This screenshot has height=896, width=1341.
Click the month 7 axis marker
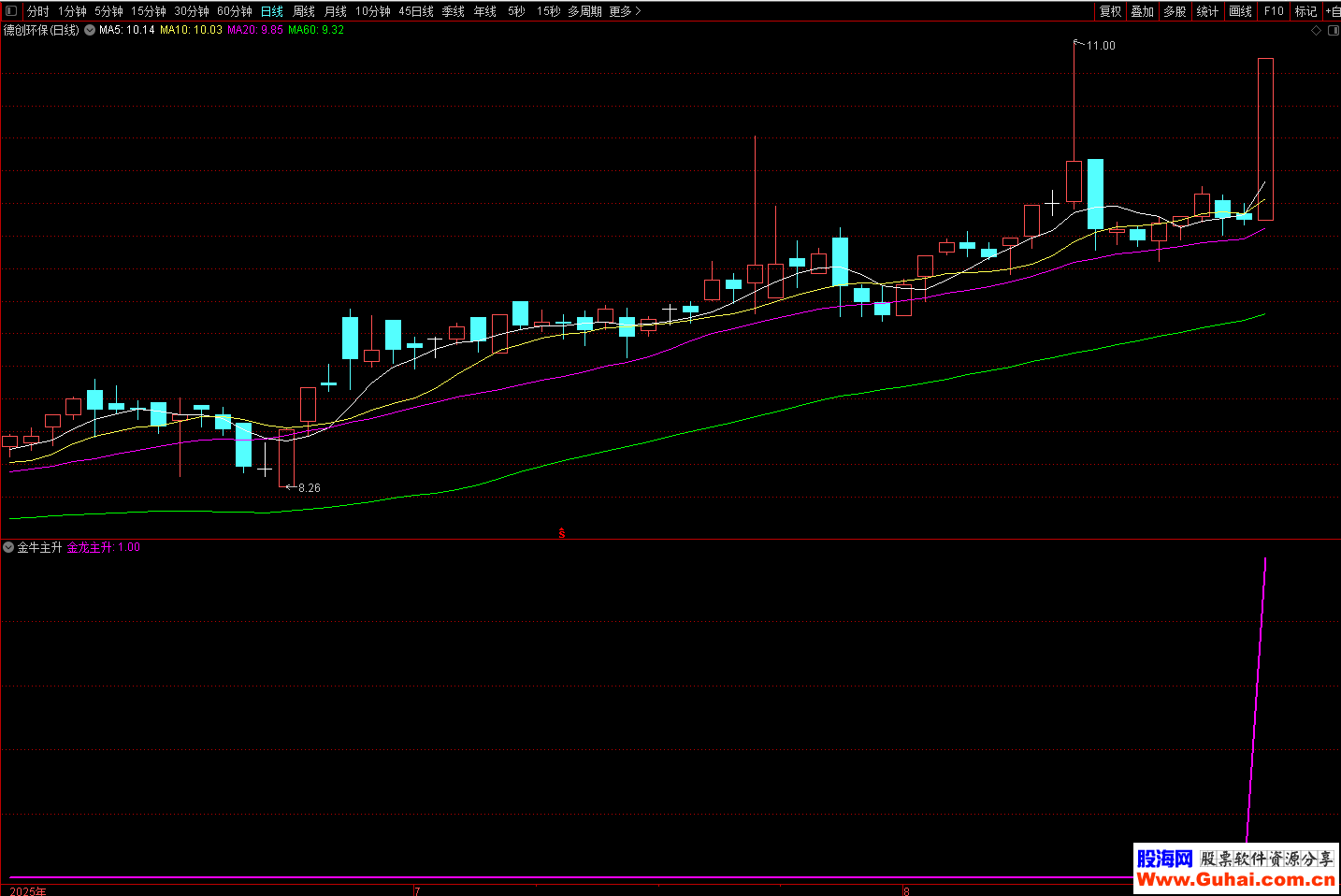(417, 890)
